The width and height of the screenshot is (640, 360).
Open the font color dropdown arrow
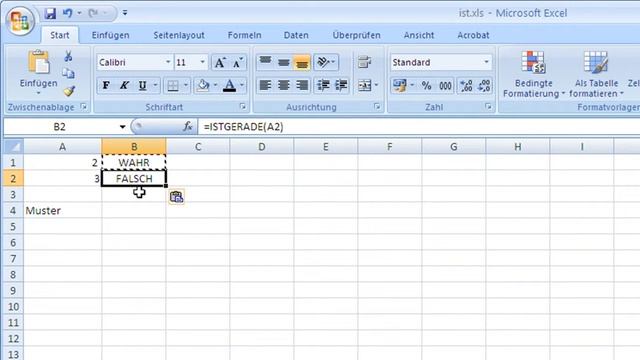[242, 85]
